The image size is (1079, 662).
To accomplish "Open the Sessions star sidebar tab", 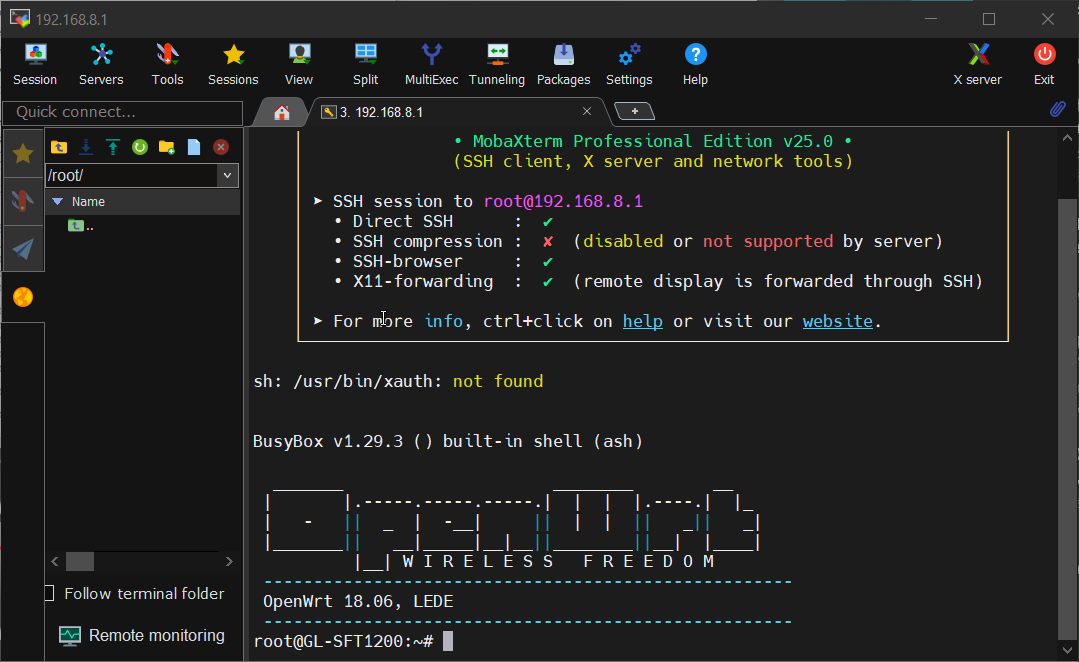I will [23, 153].
